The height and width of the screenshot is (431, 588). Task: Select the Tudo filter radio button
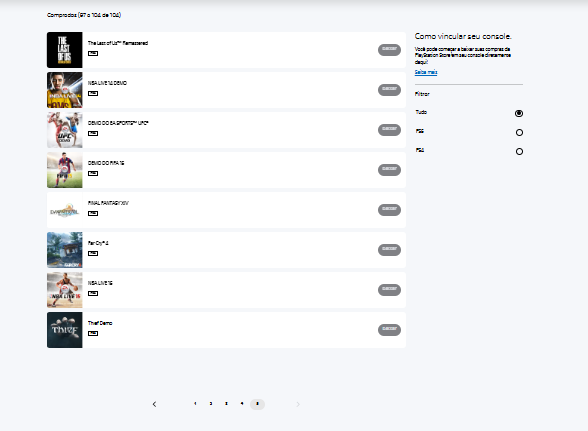[x=519, y=113]
